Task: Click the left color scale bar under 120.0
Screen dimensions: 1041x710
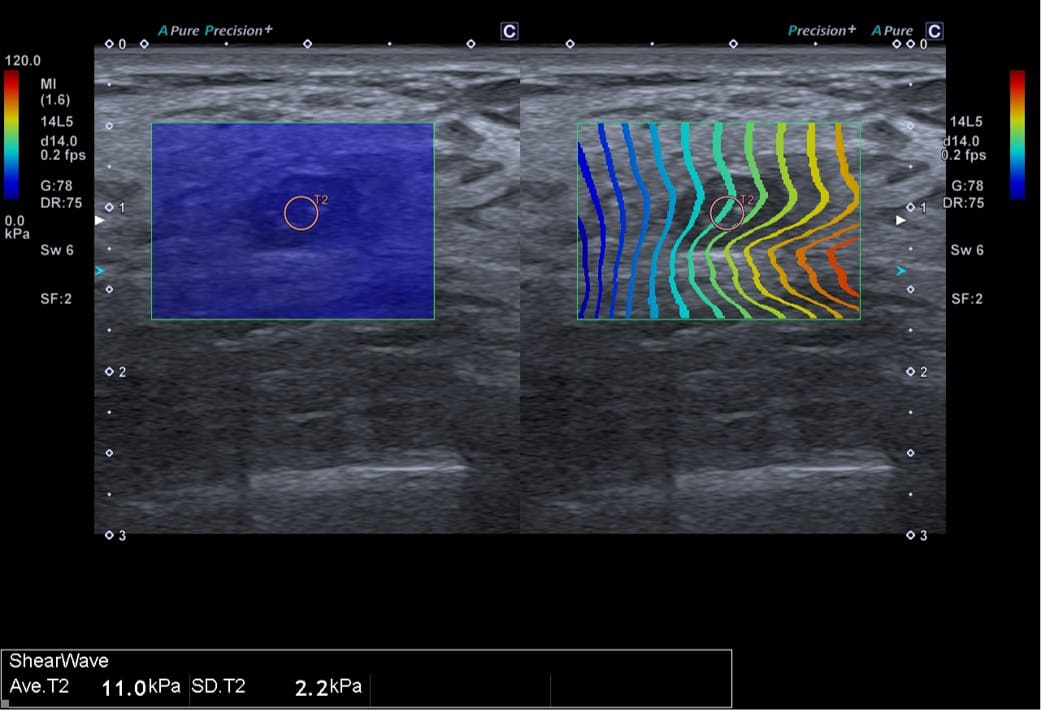Action: 11,135
